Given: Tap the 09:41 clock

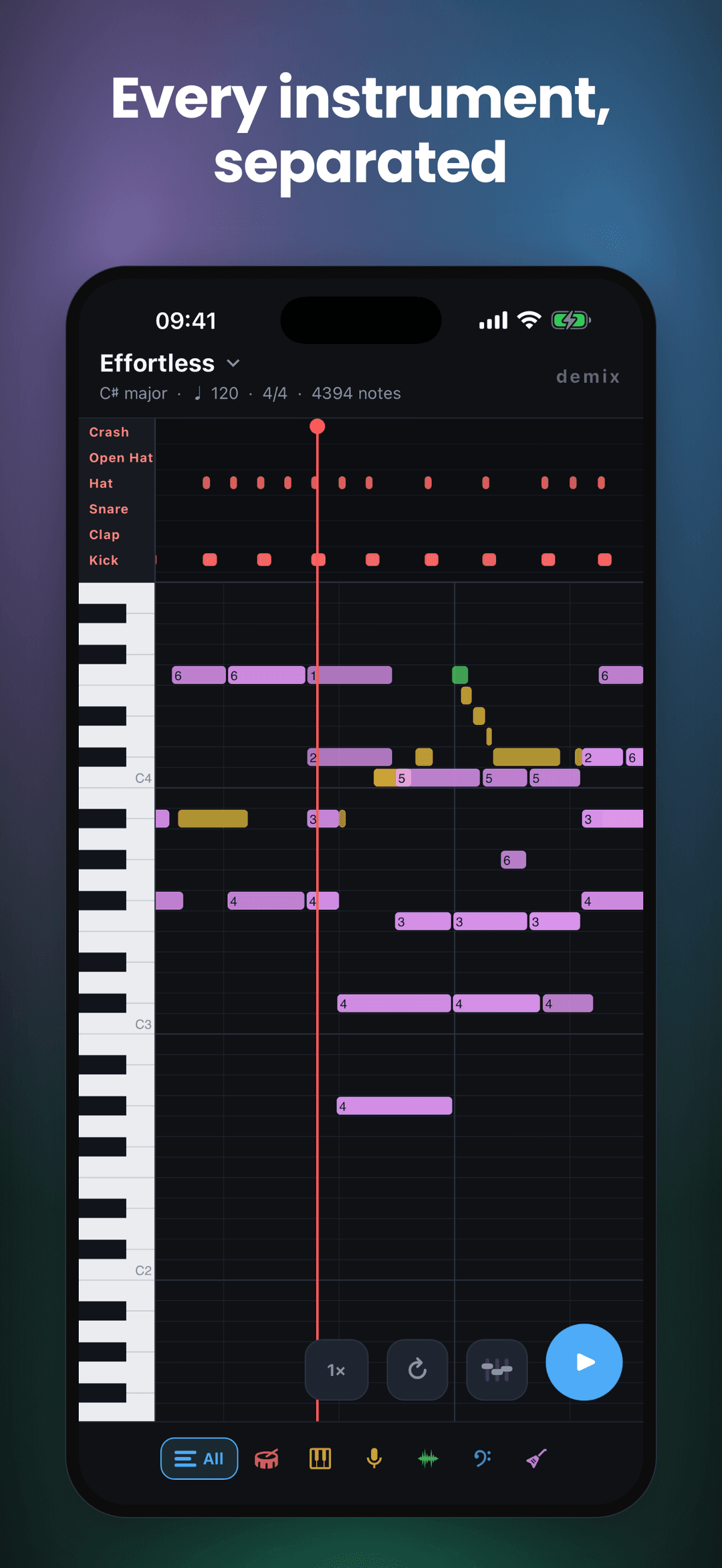Looking at the screenshot, I should coord(186,321).
